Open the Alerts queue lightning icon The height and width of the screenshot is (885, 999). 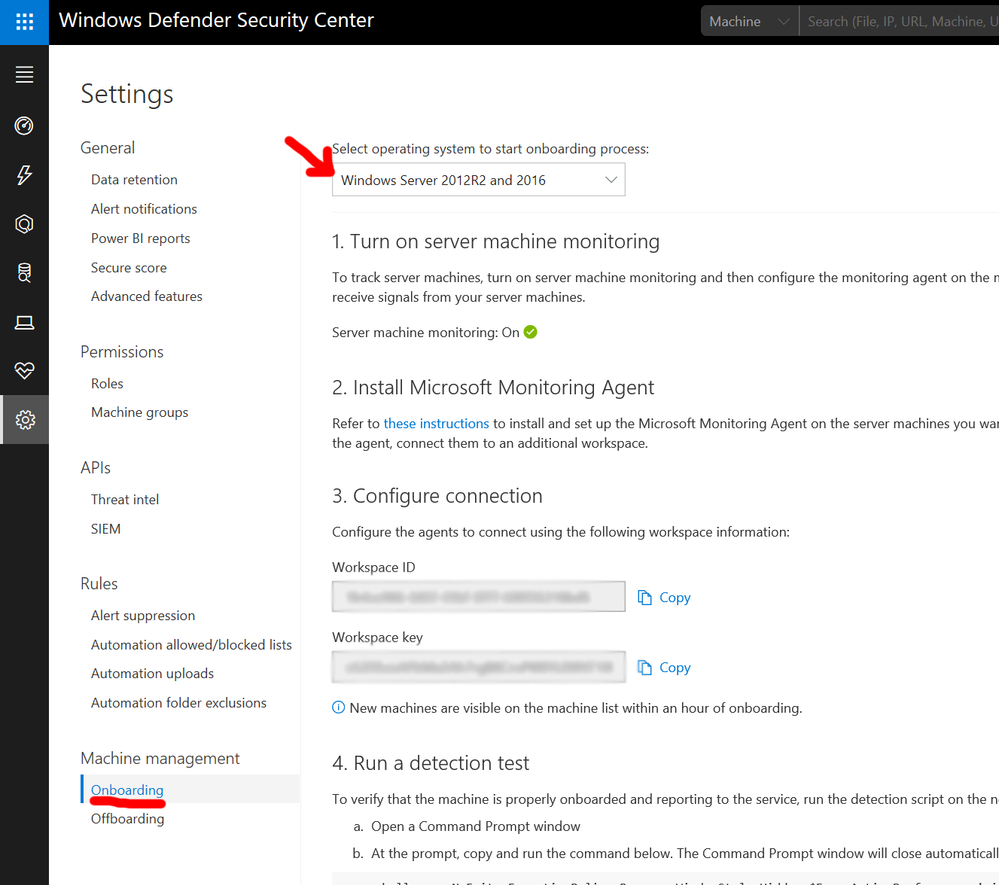click(x=24, y=175)
